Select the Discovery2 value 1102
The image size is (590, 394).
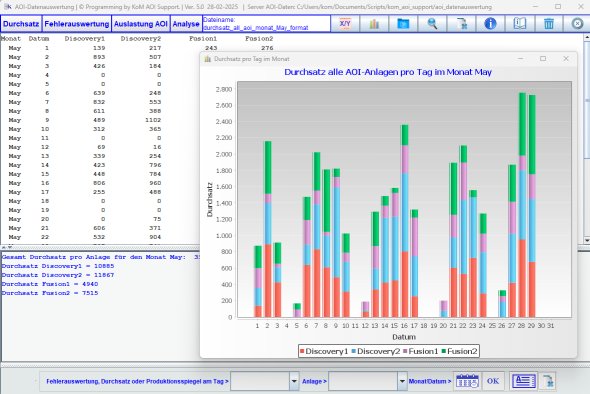(x=153, y=120)
